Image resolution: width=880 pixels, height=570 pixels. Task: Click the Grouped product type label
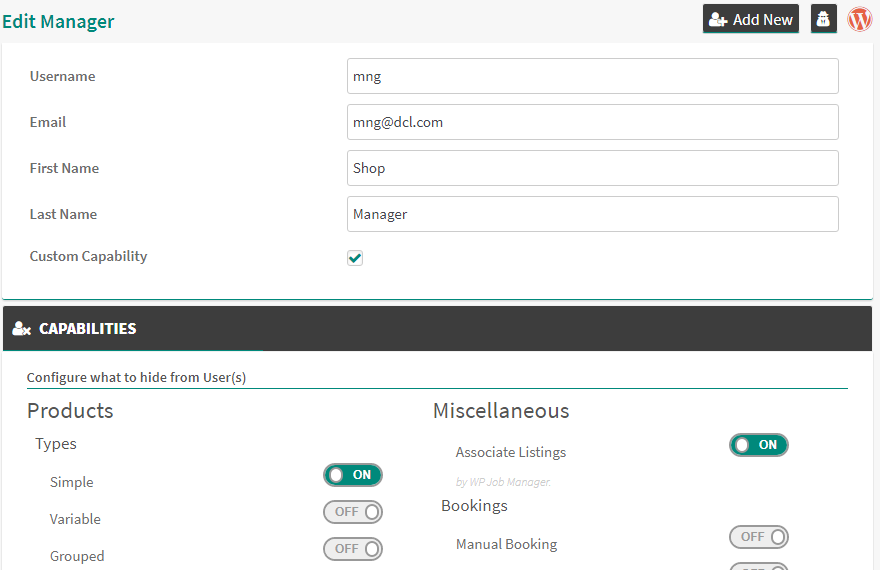tap(77, 557)
